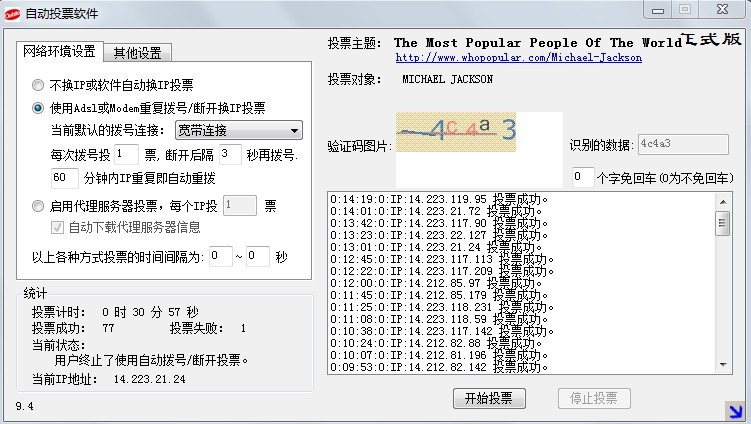Toggle 自动下载代理服务器信息 checkbox
This screenshot has height=424, width=751.
coord(57,227)
